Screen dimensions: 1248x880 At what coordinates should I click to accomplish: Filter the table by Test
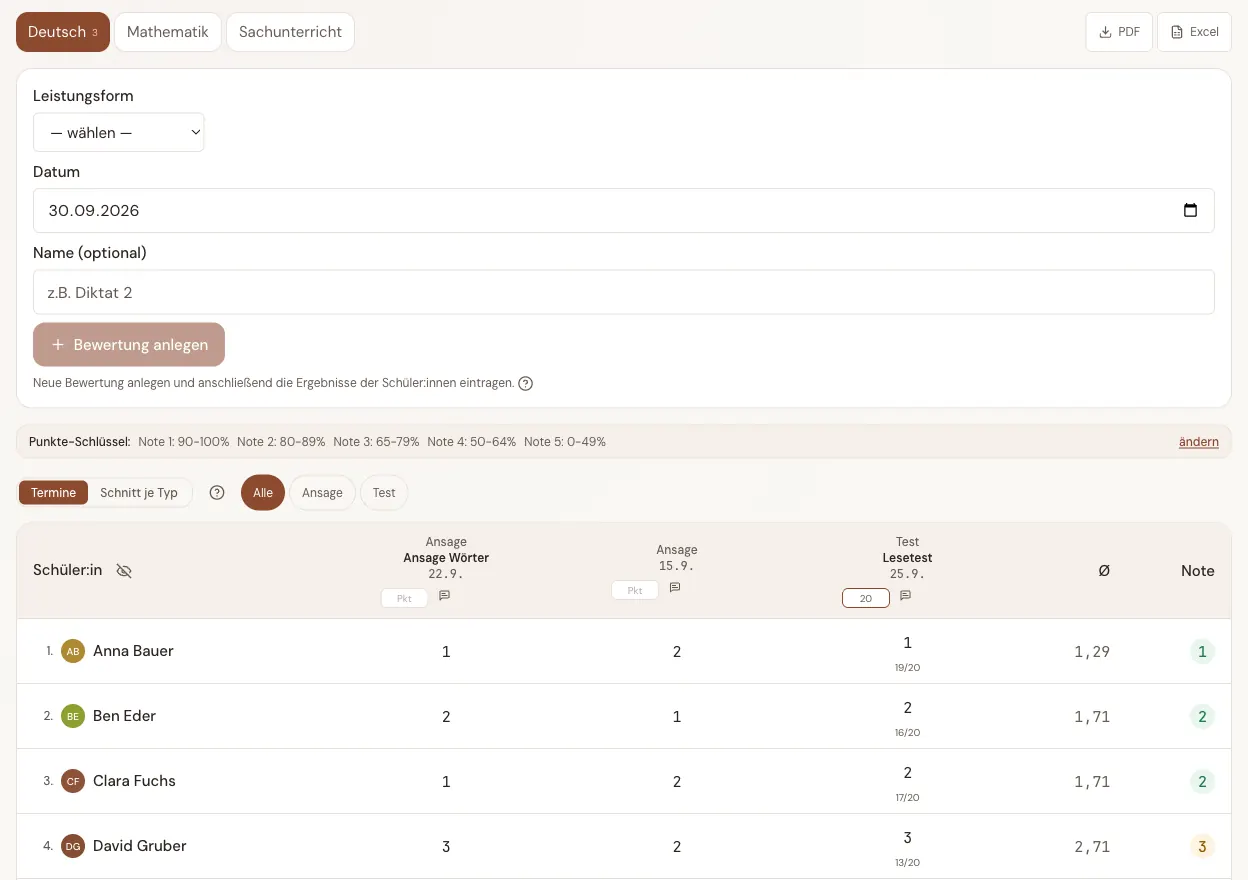pyautogui.click(x=384, y=493)
